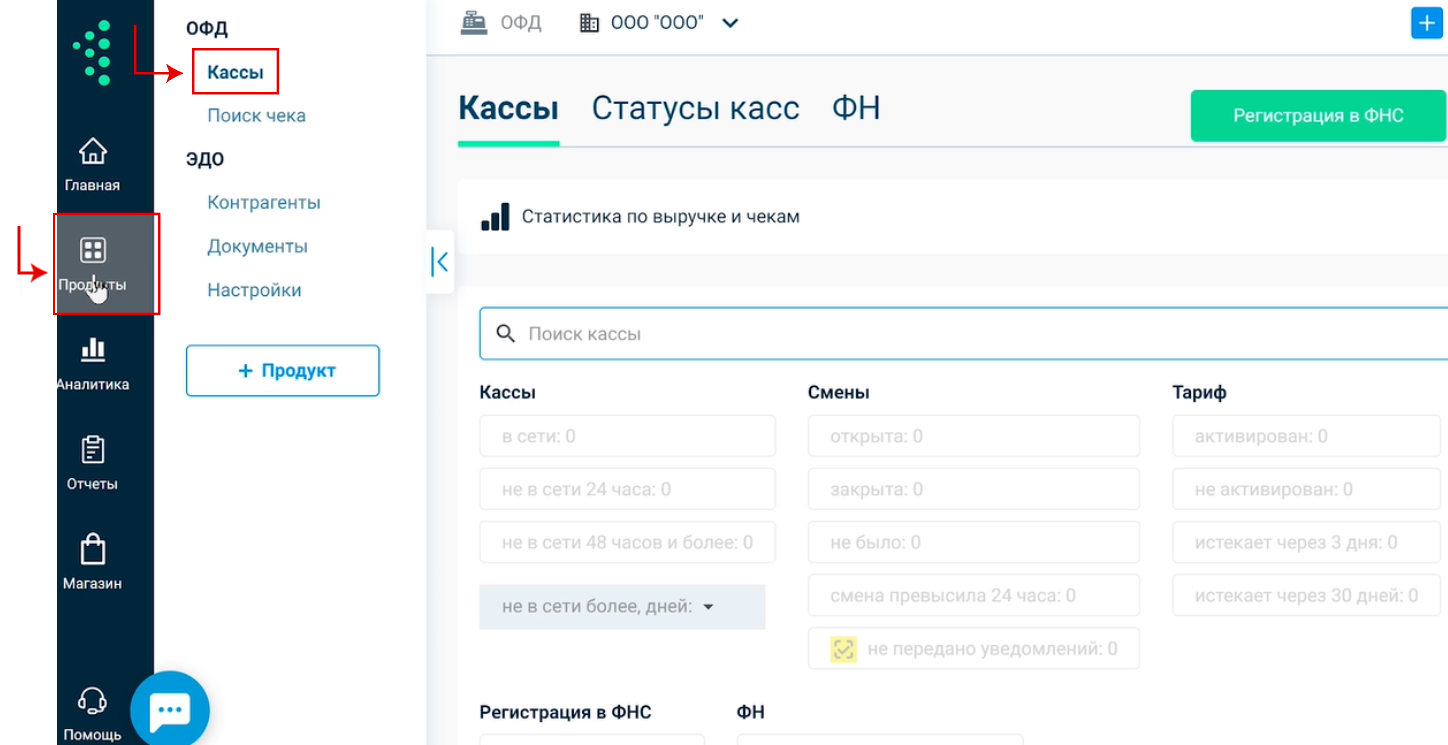Click the blue plus icon top right
This screenshot has width=1448, height=745.
(1426, 23)
